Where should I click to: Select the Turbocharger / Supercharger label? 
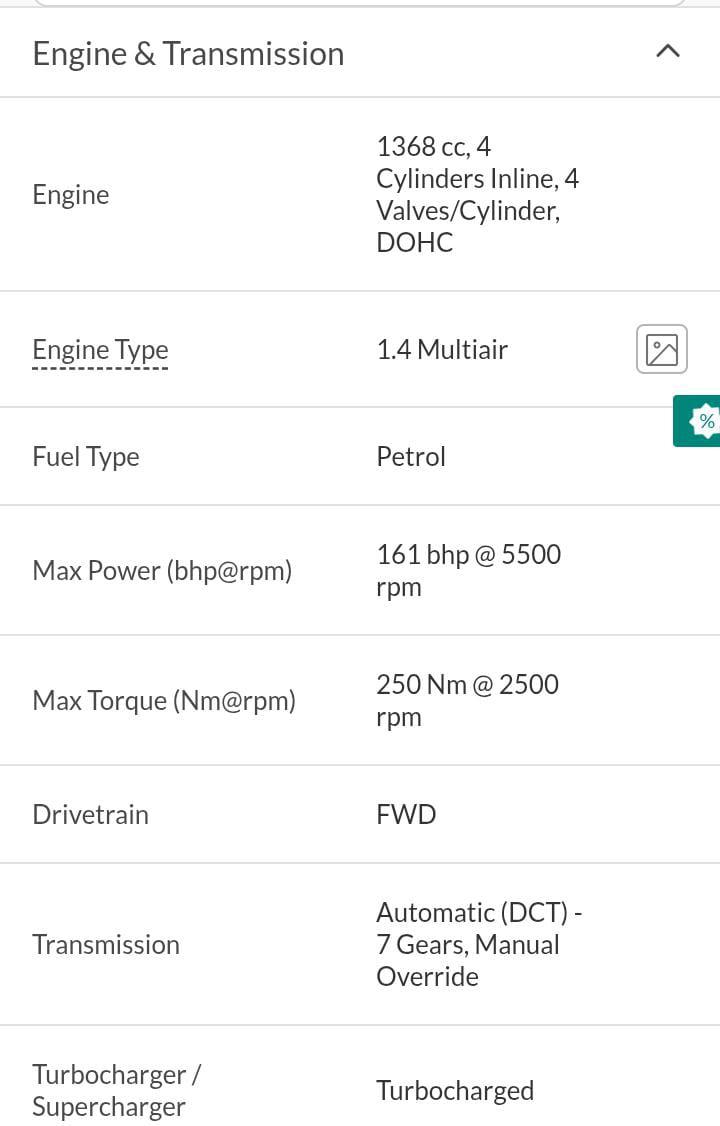(117, 1091)
